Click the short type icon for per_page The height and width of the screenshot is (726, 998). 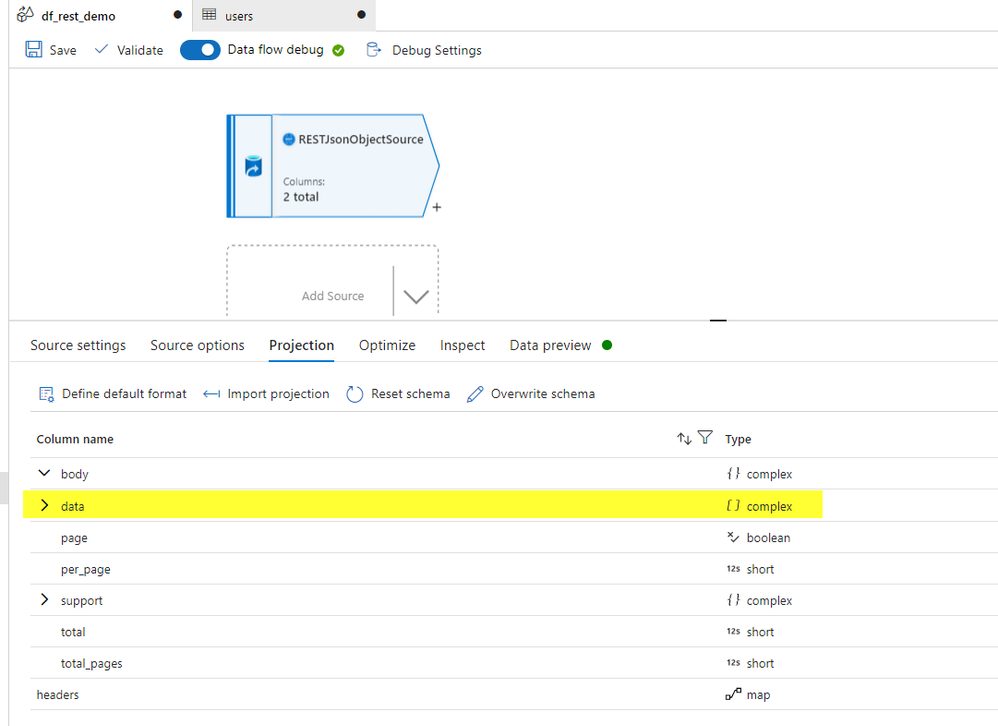pos(733,569)
